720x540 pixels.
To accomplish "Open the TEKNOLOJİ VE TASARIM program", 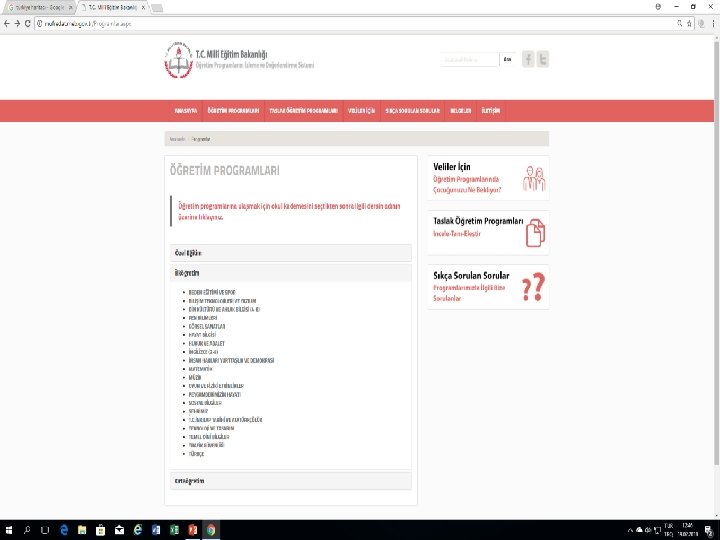I will pos(211,428).
